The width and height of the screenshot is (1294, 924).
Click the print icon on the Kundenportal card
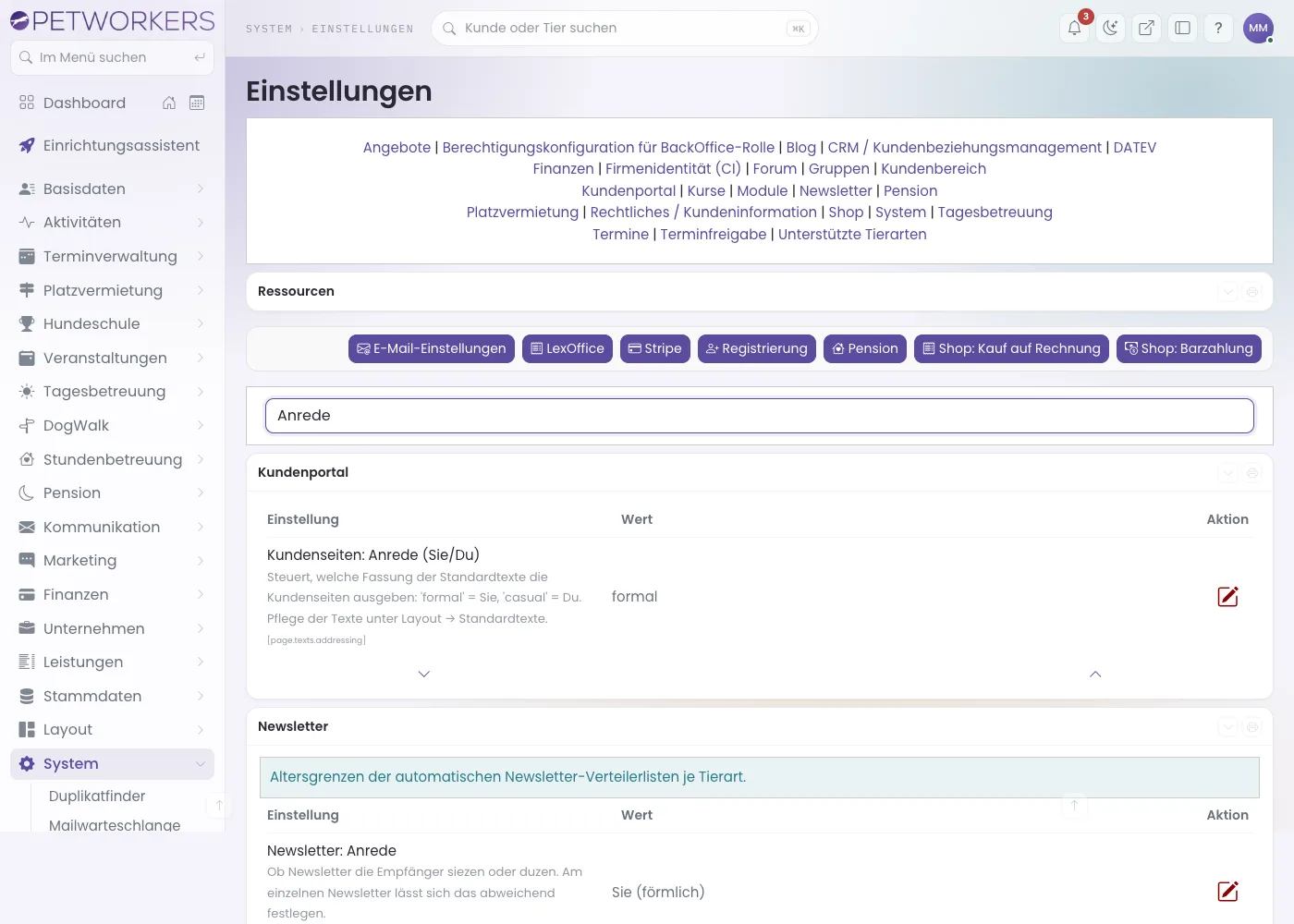(1252, 473)
